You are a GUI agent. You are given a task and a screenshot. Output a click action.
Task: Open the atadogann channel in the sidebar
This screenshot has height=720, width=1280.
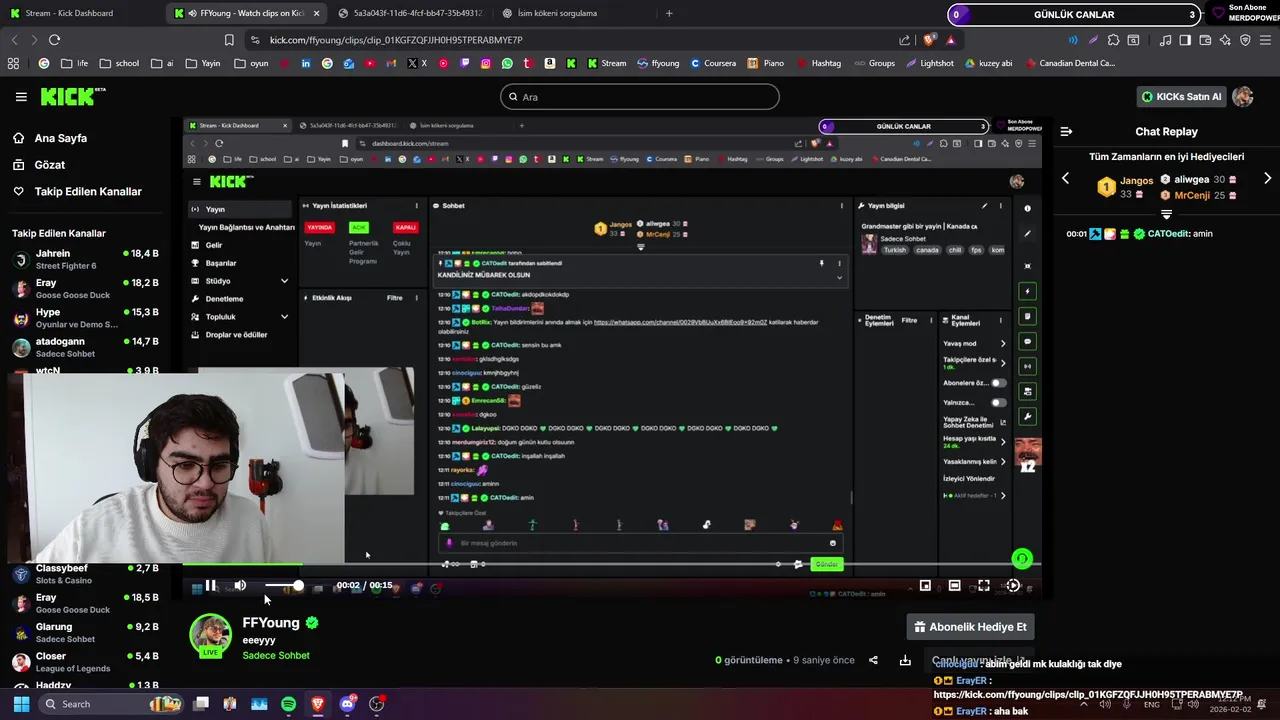click(85, 347)
